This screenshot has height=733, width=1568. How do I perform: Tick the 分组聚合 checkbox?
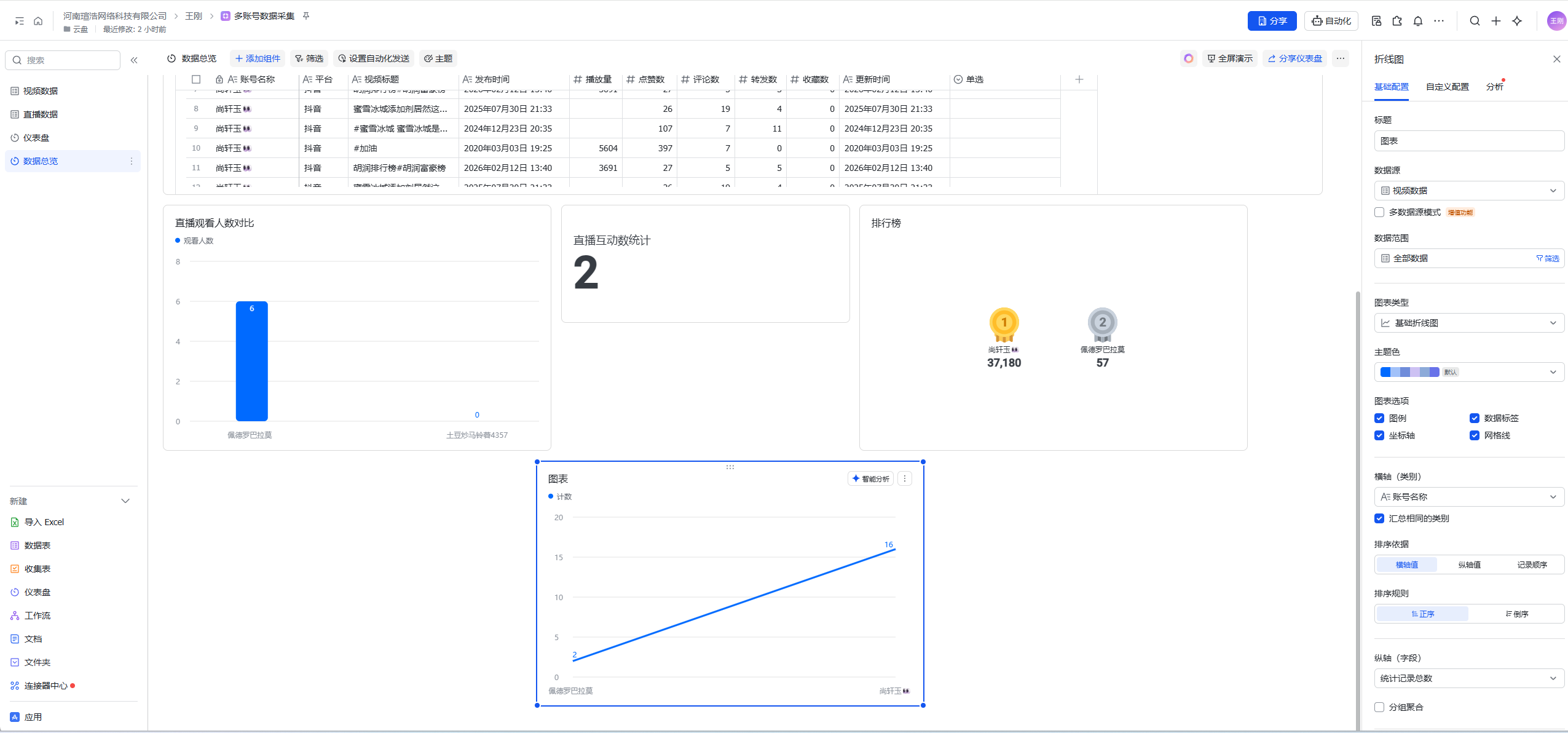1379,707
